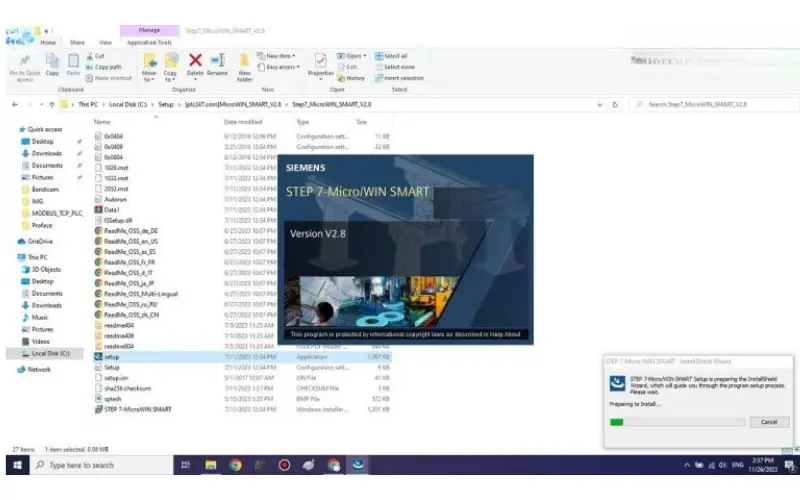Select Downloads under Quick access
Viewport: 800px width, 500px height.
pyautogui.click(x=46, y=153)
